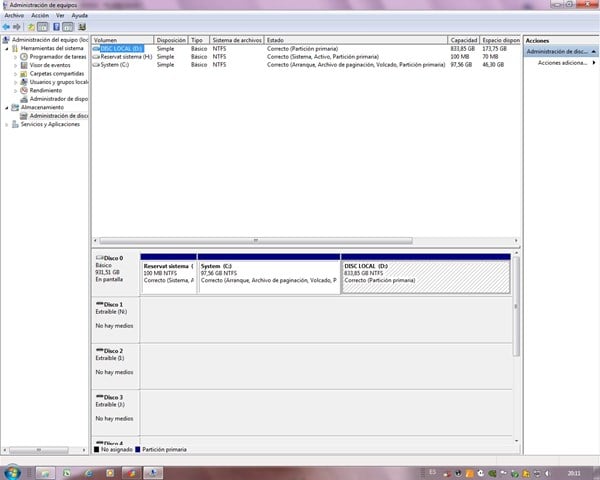This screenshot has height=480, width=600.
Task: Click the 833,85 GB capacity cell
Action: (x=463, y=49)
